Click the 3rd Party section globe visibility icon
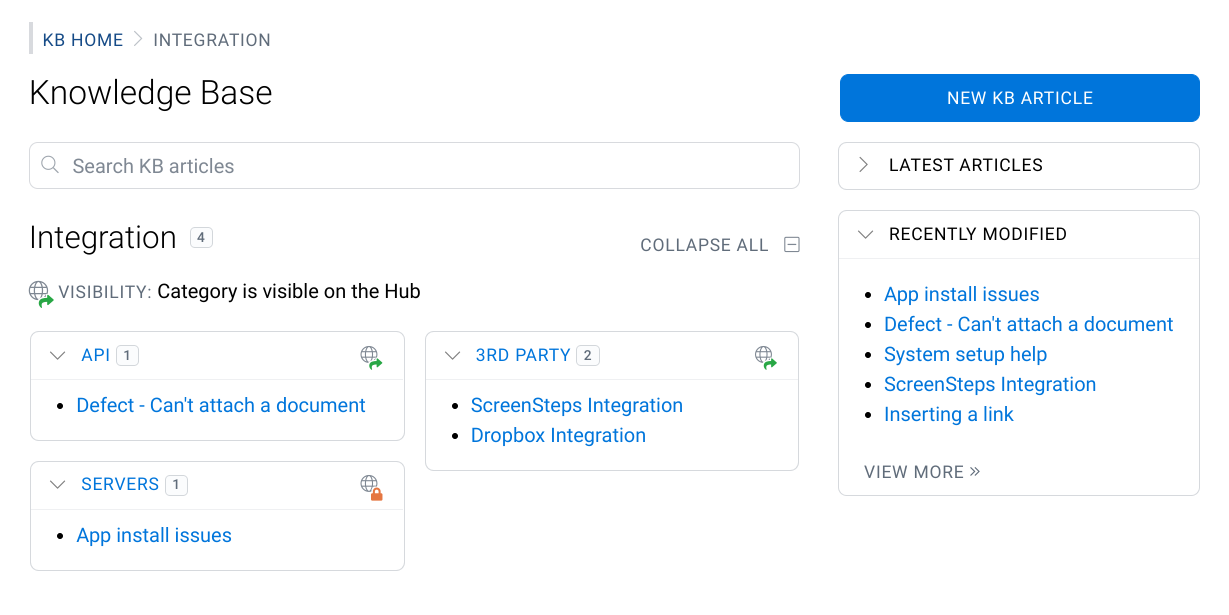This screenshot has width=1229, height=615. coord(765,356)
